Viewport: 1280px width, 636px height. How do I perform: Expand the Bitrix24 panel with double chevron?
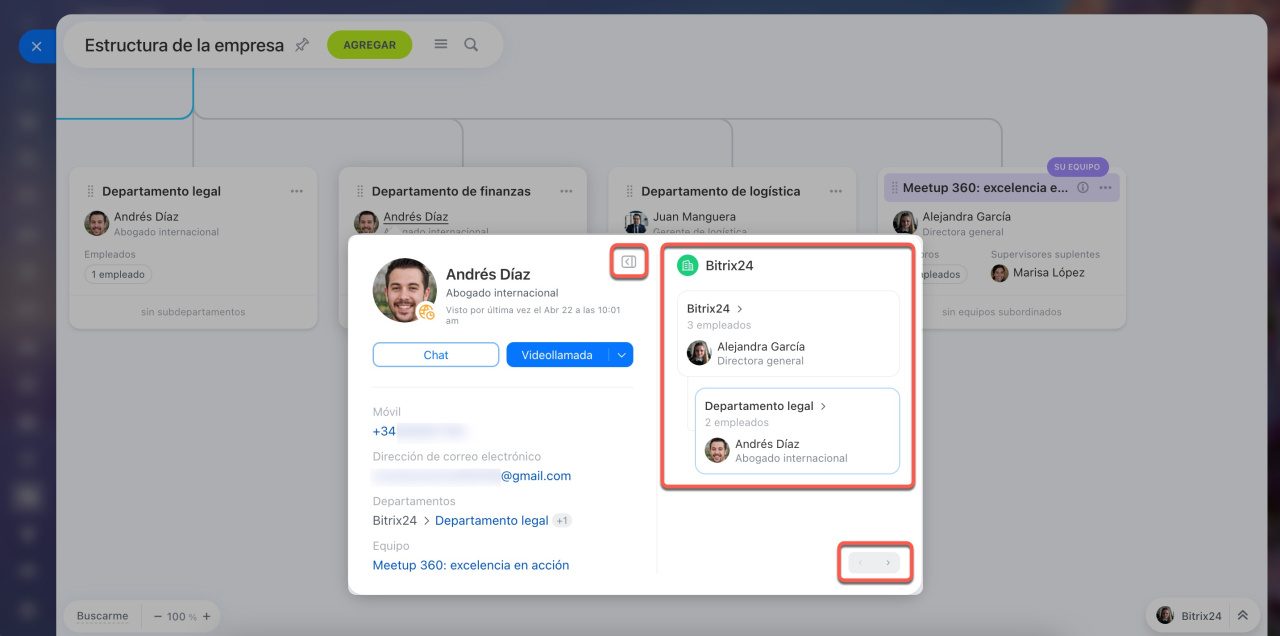coord(1243,616)
